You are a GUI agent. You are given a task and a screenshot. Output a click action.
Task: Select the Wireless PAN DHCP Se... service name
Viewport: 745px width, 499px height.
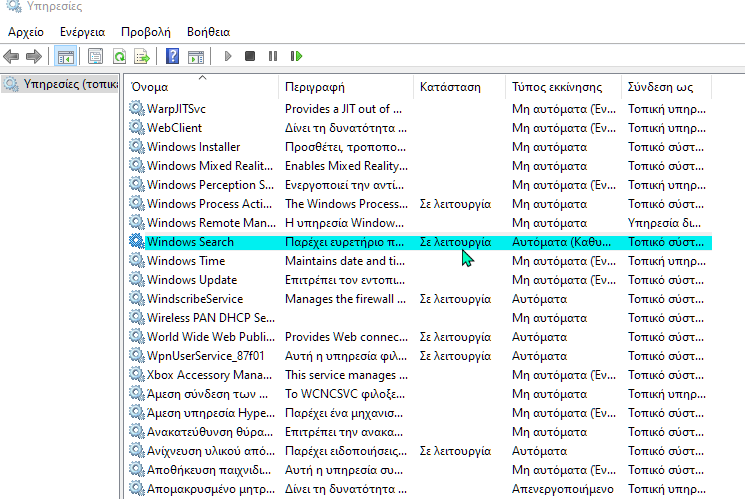click(210, 318)
